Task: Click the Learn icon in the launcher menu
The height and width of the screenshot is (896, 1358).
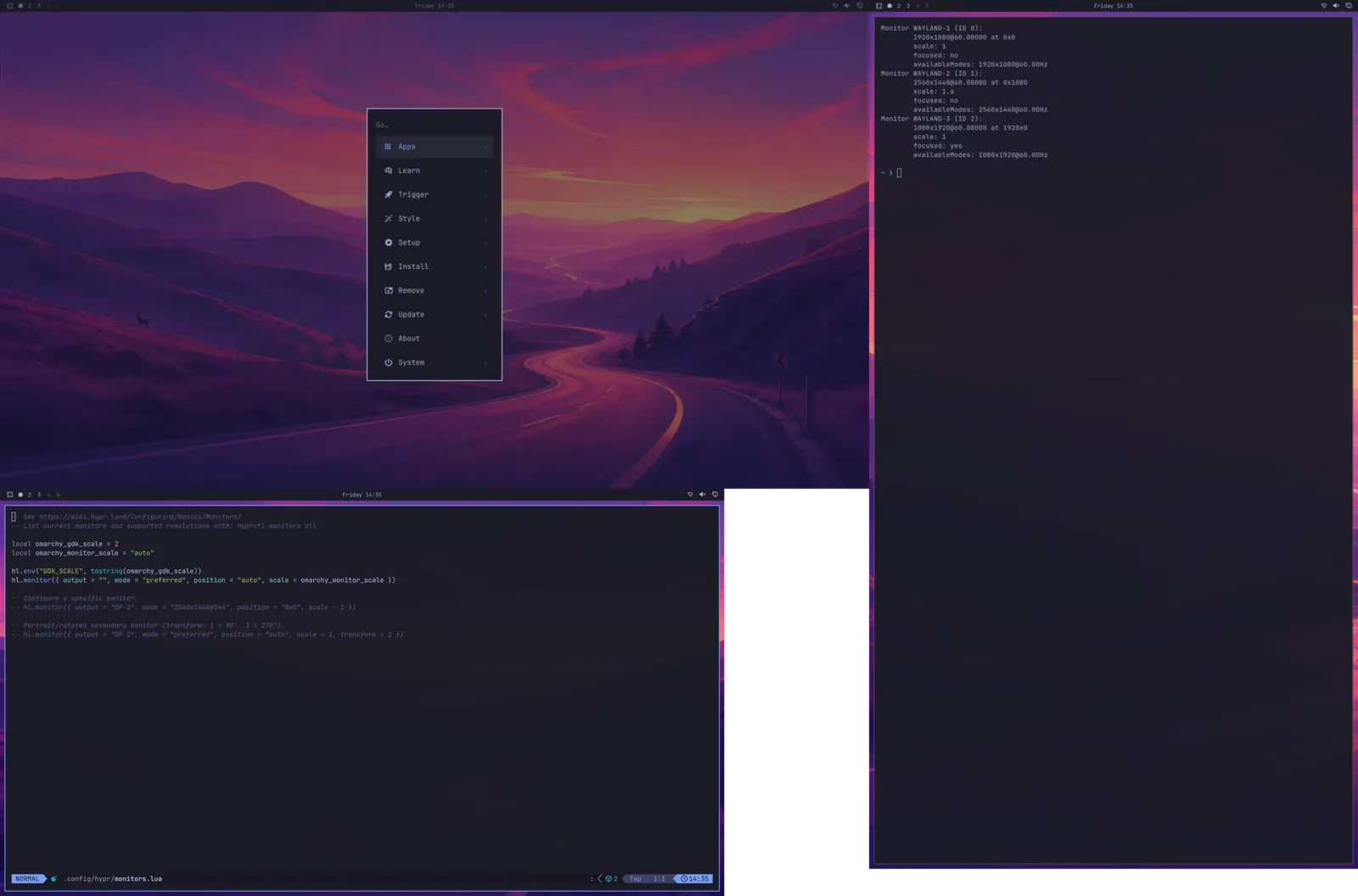Action: point(388,171)
